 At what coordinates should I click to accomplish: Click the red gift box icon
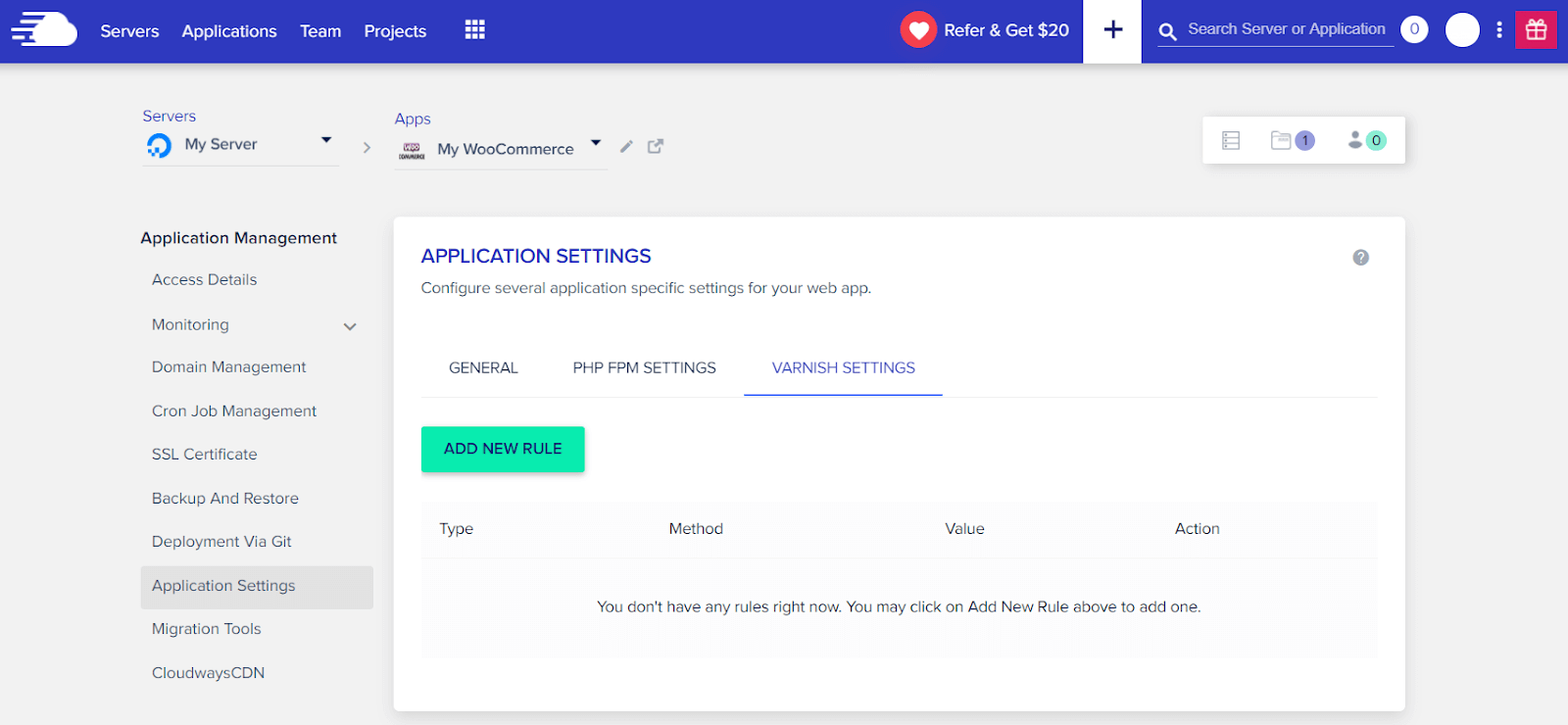coord(1536,29)
